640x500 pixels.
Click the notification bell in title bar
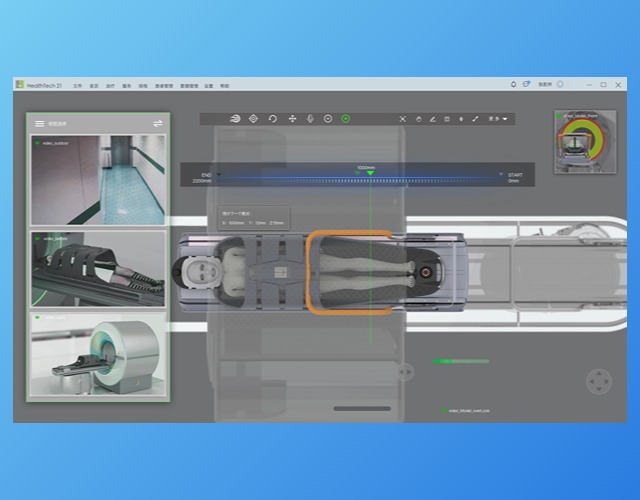[x=514, y=85]
